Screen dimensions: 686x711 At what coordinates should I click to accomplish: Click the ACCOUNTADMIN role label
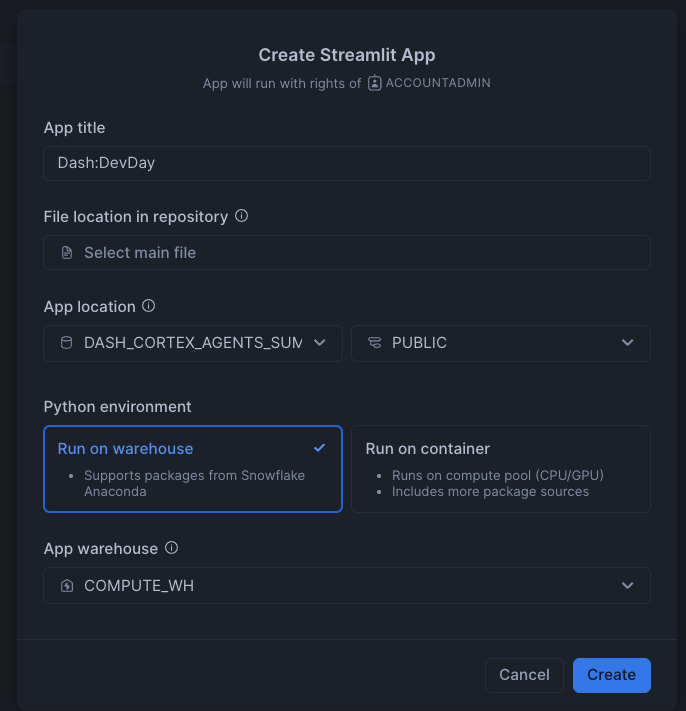(x=438, y=83)
